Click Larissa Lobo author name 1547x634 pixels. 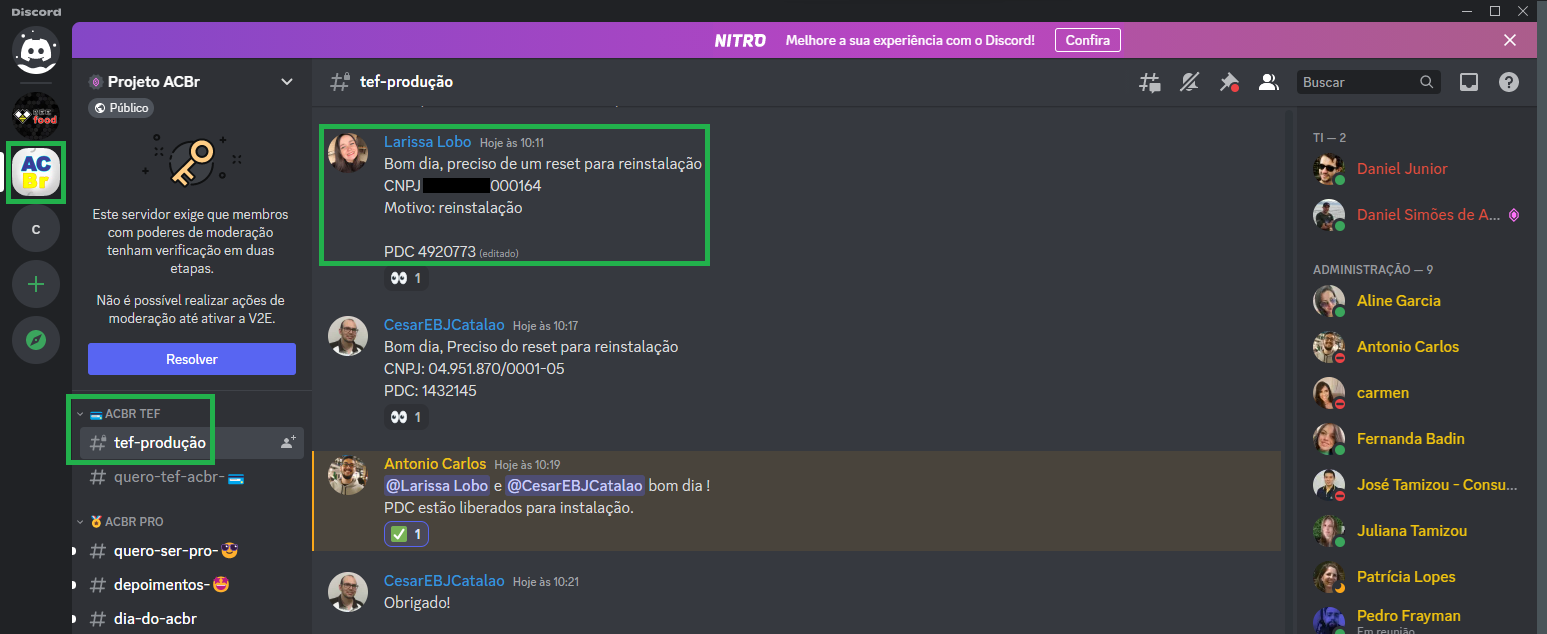click(x=428, y=142)
